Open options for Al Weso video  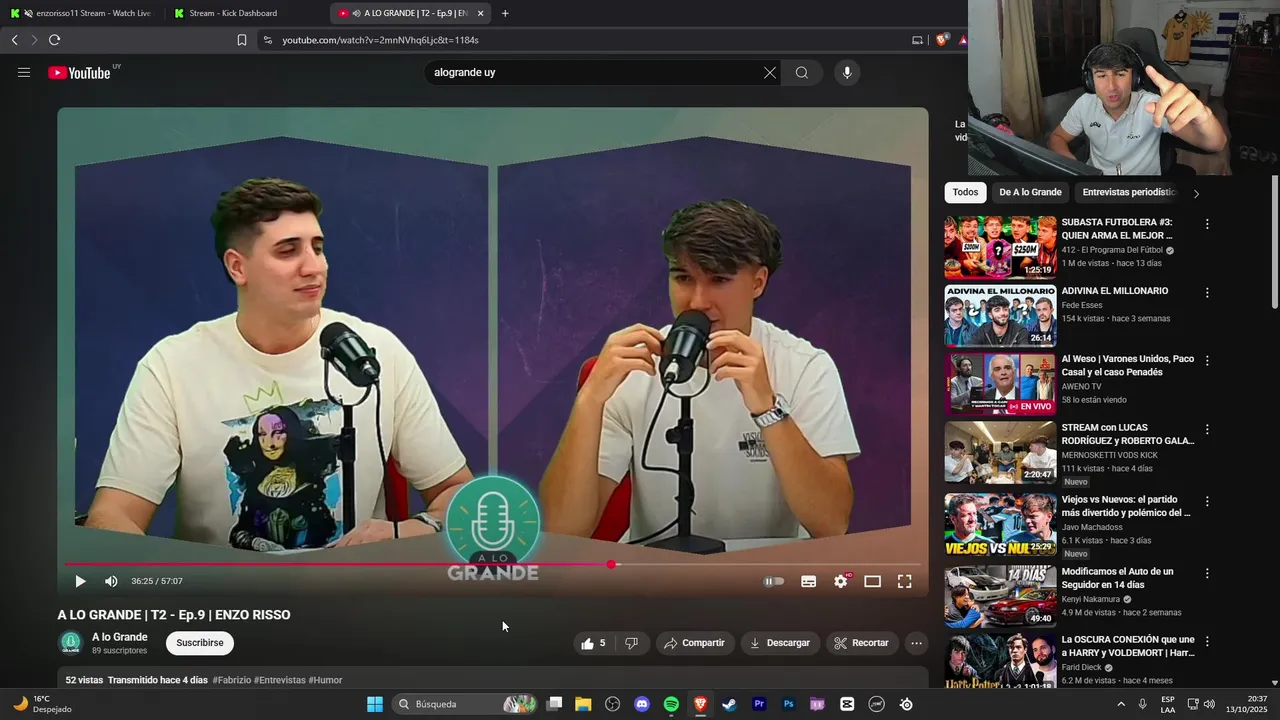(x=1207, y=360)
